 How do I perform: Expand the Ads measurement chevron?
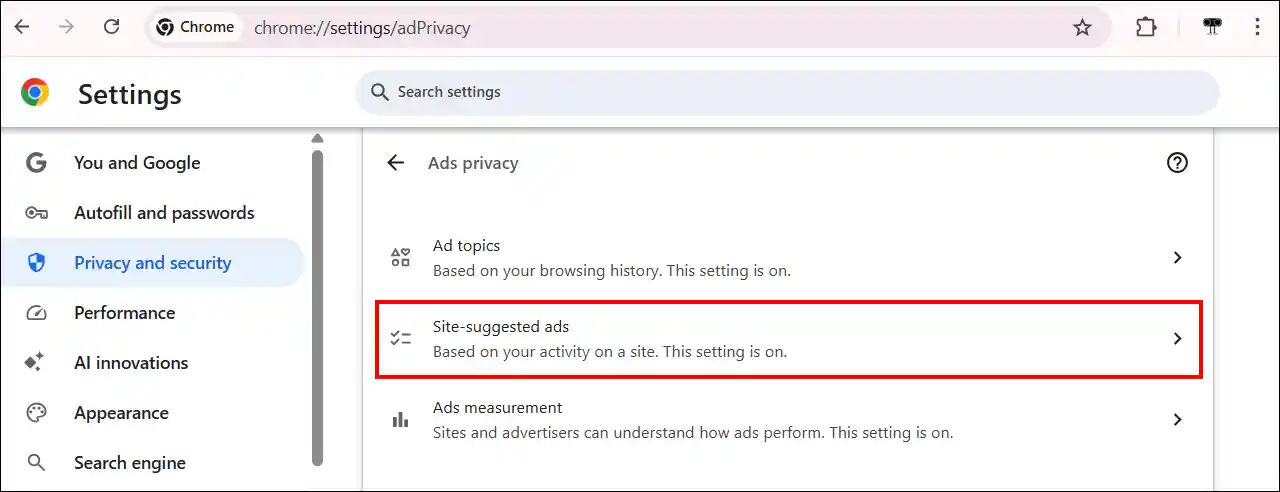1177,420
